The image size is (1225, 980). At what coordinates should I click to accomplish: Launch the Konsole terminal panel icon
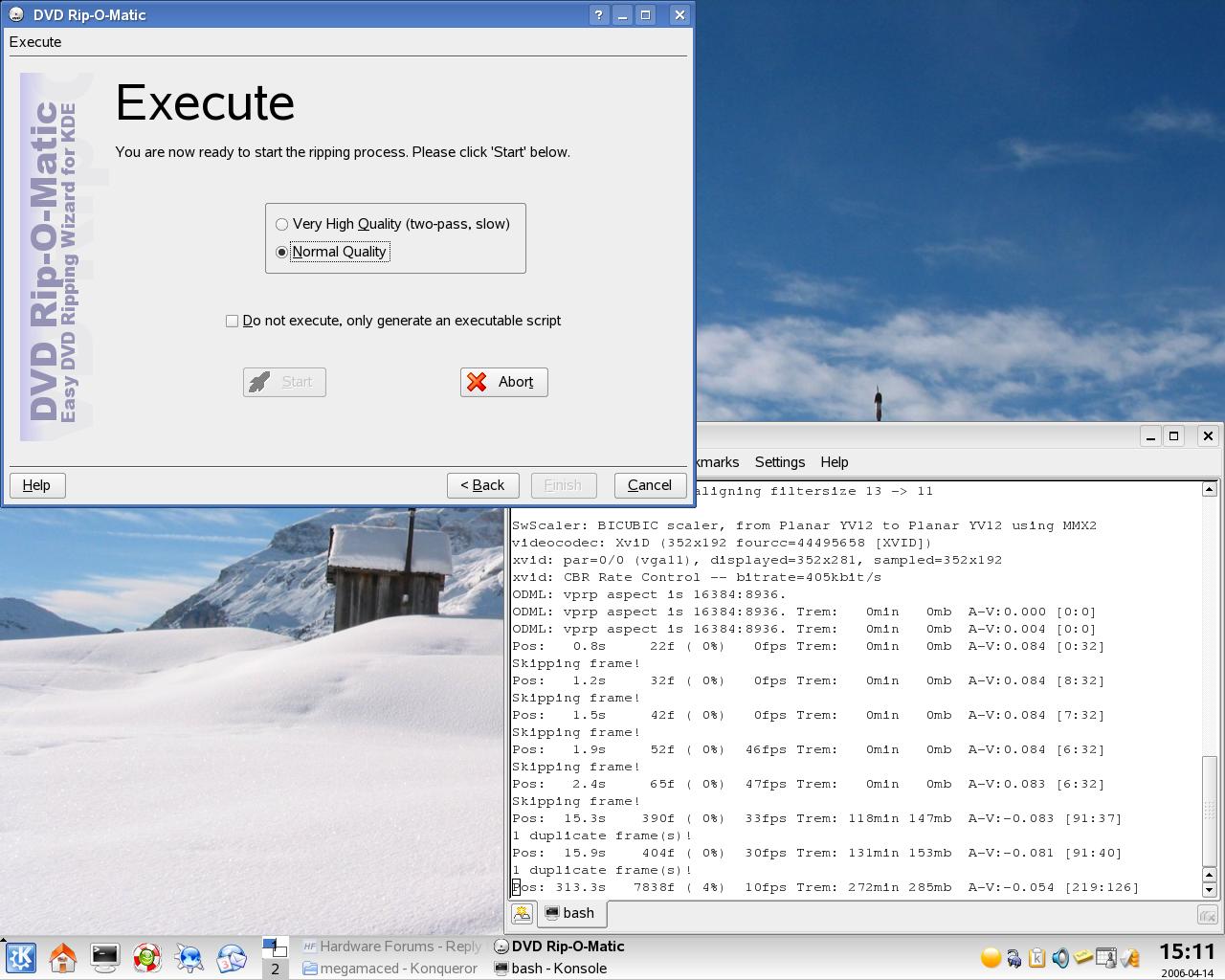click(105, 957)
